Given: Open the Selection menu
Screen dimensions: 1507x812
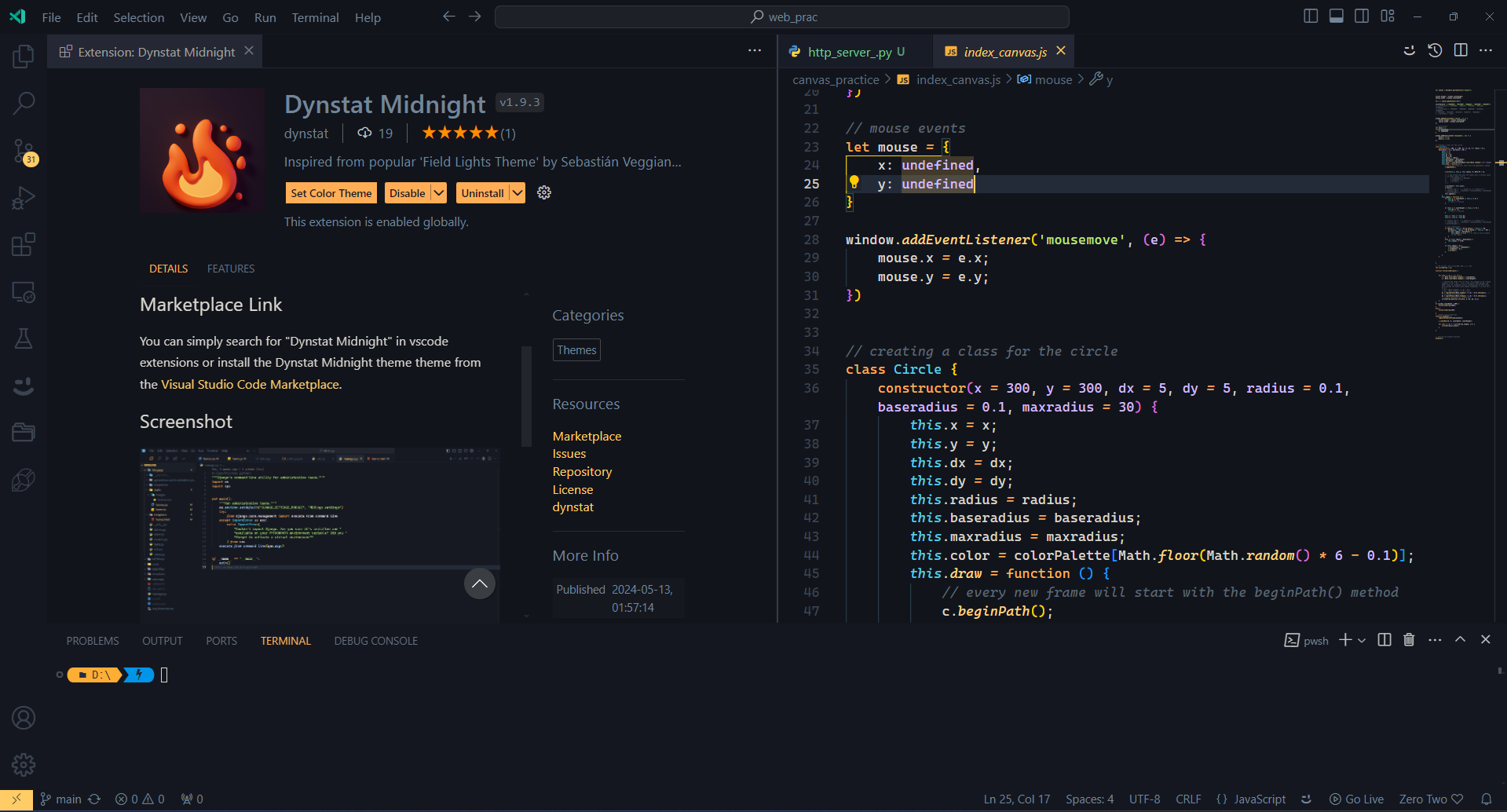Looking at the screenshot, I should 139,17.
